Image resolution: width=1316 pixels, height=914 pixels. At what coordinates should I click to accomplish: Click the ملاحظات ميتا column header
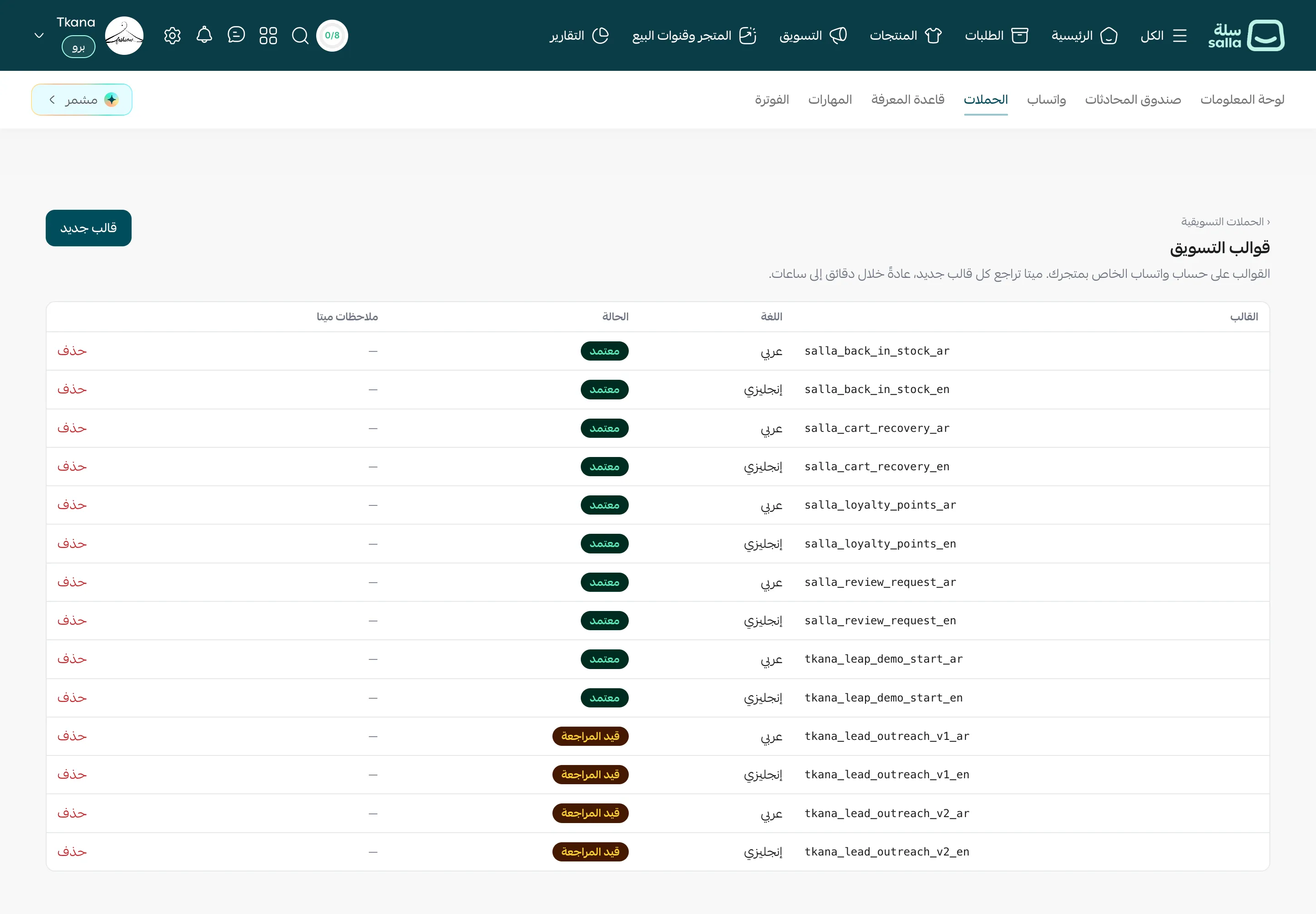[347, 317]
